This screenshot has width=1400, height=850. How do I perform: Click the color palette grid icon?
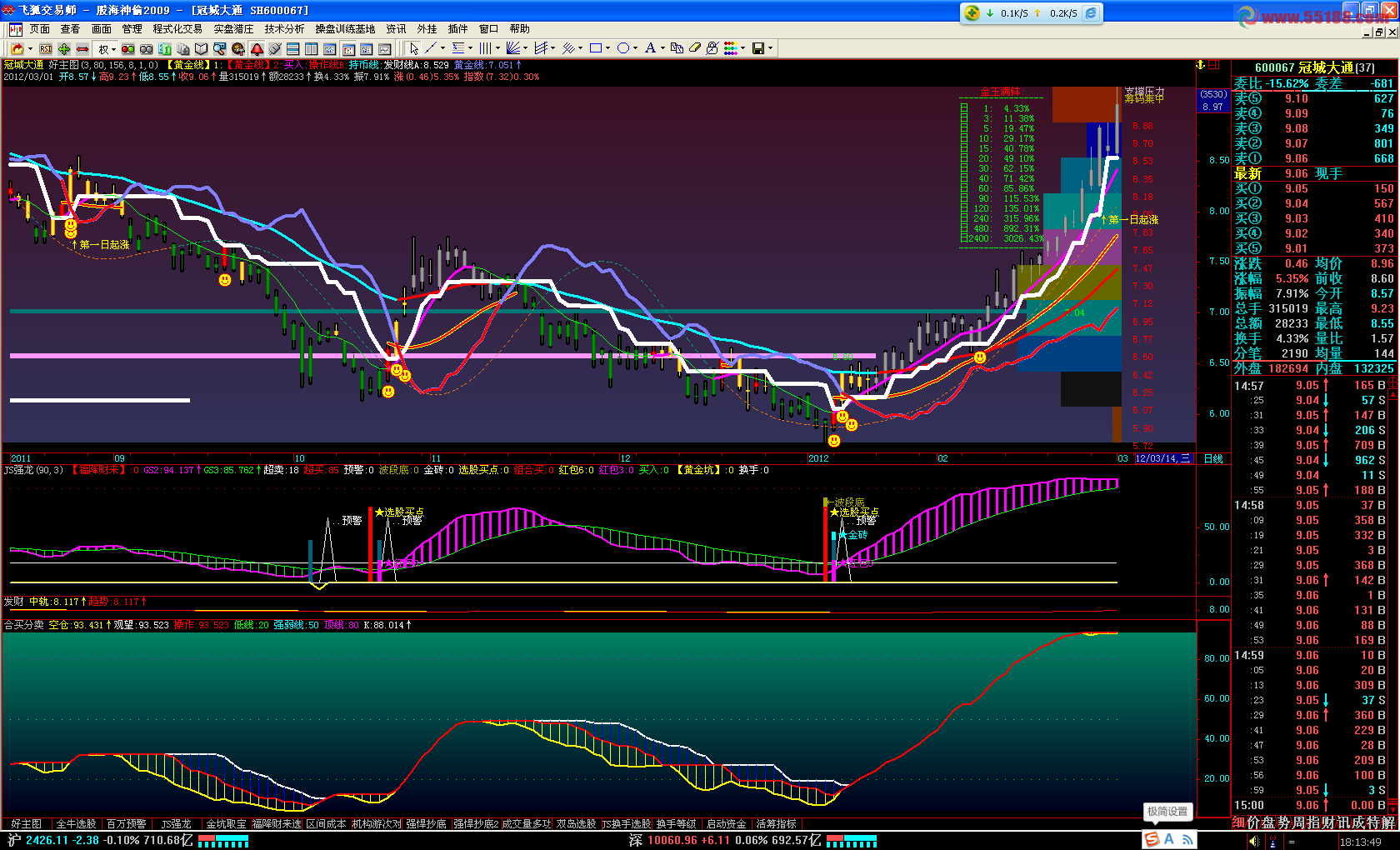(730, 48)
